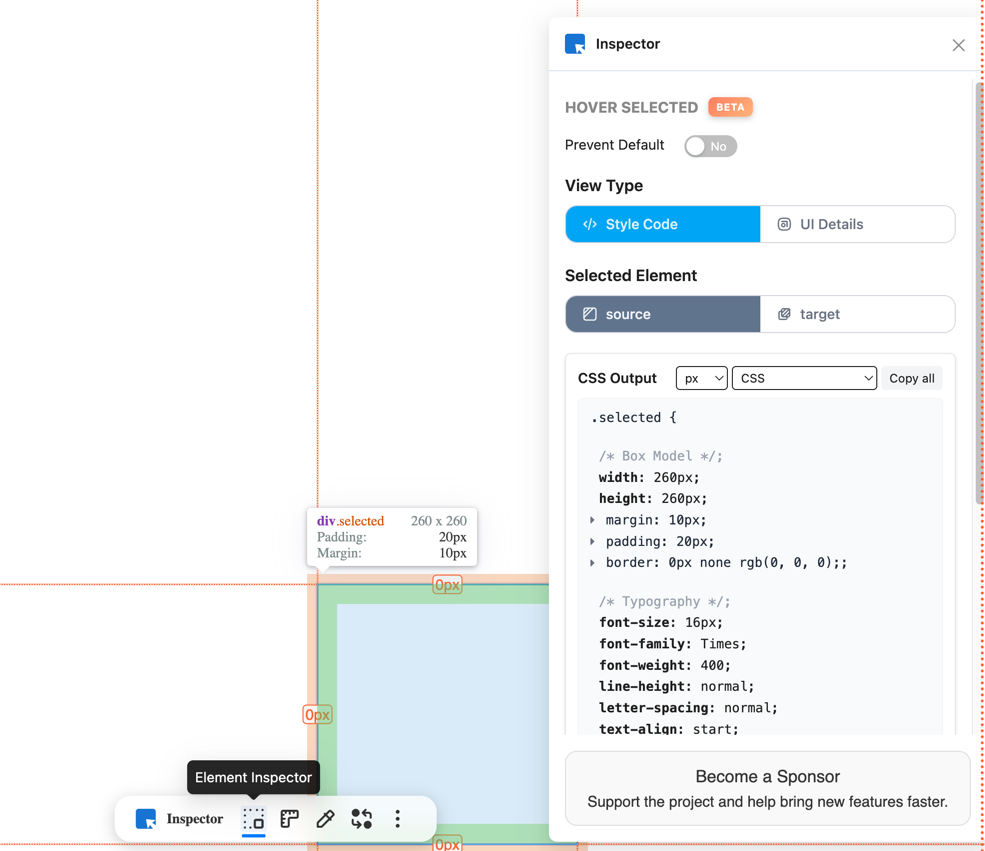Click the Copy all button
The image size is (985, 851).
pos(912,378)
